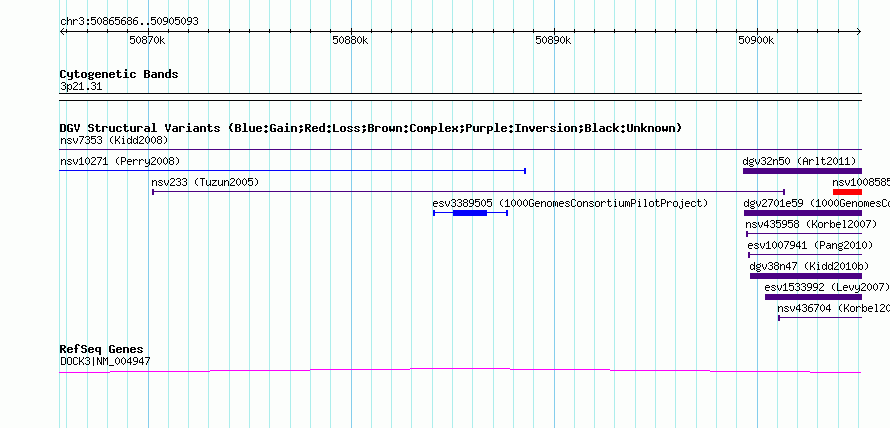This screenshot has height=428, width=890.
Task: Click the DGV Structural Variants track title
Action: click(x=371, y=128)
